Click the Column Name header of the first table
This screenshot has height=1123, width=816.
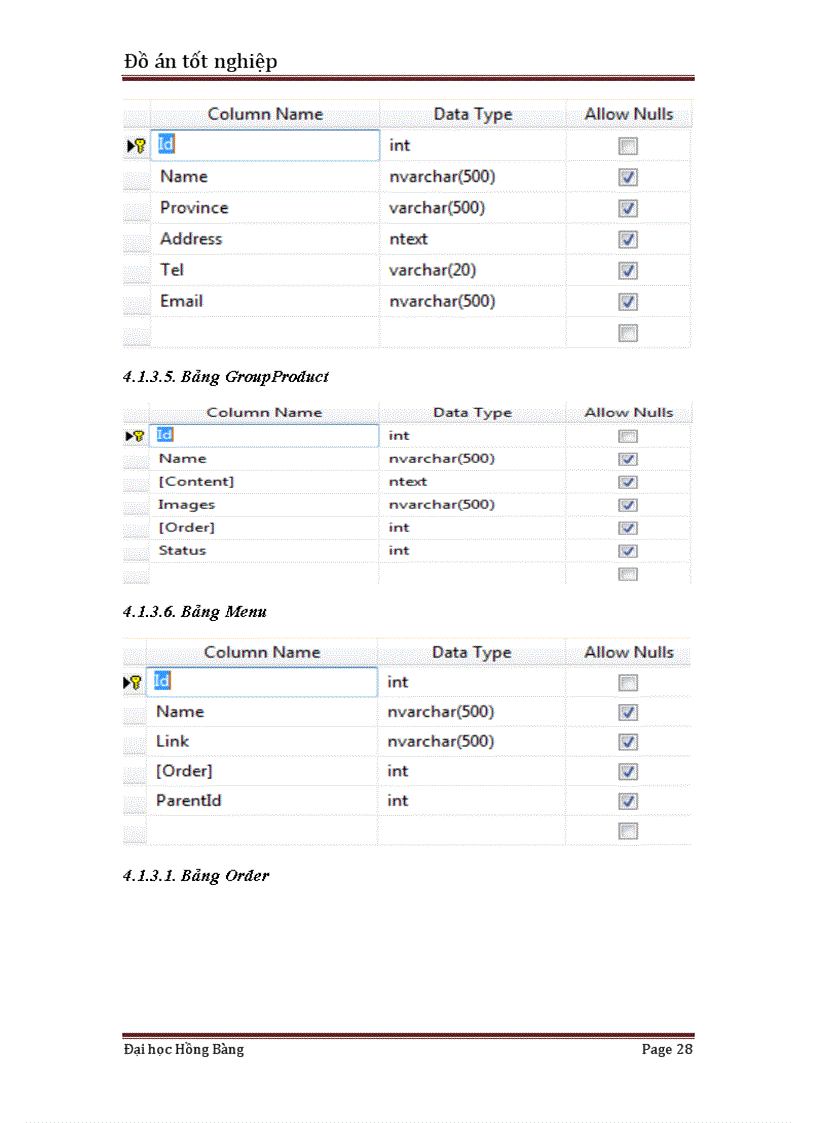tap(264, 114)
